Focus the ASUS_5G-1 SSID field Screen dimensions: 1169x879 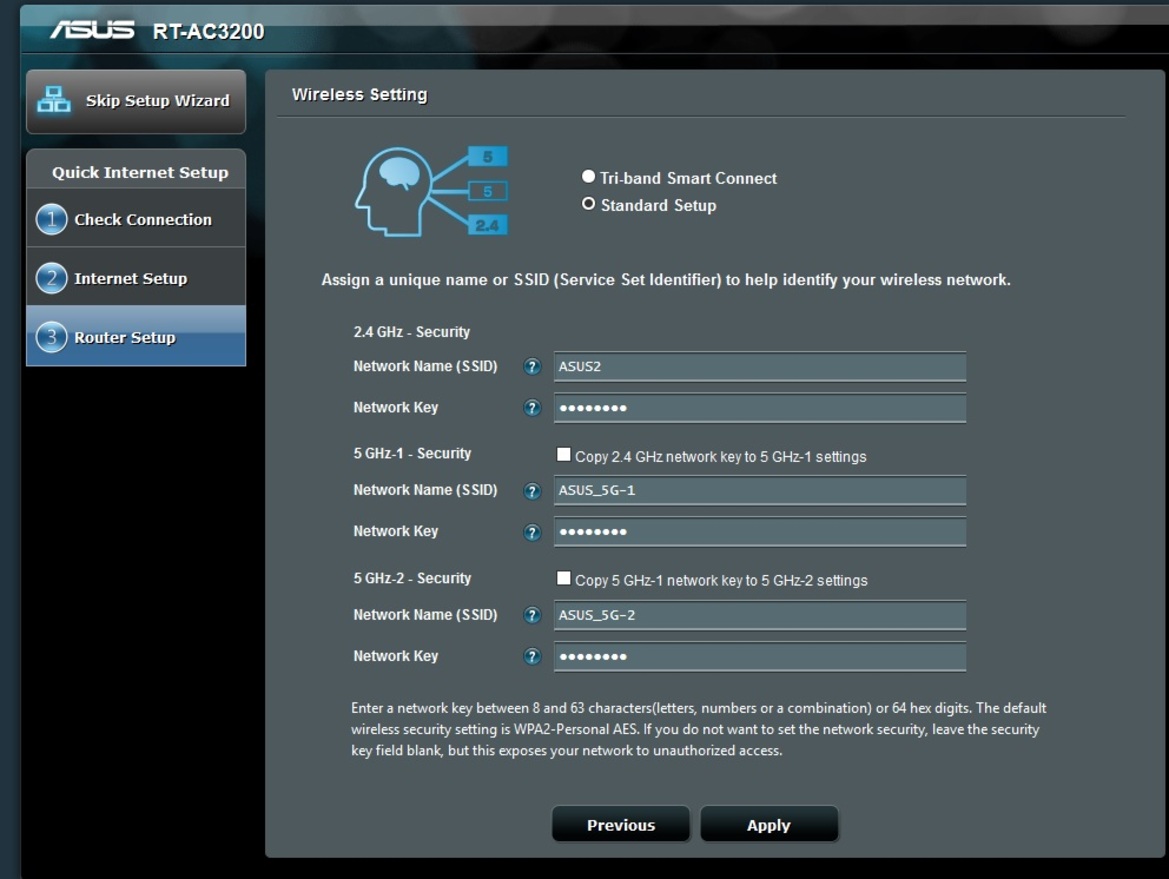(x=760, y=491)
